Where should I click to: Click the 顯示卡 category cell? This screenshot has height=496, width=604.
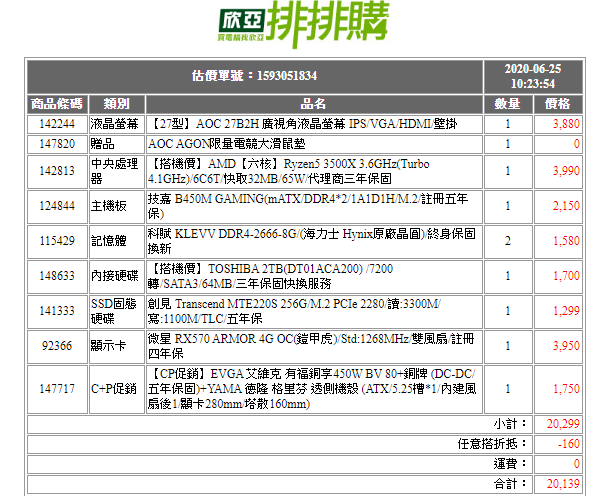tap(117, 347)
